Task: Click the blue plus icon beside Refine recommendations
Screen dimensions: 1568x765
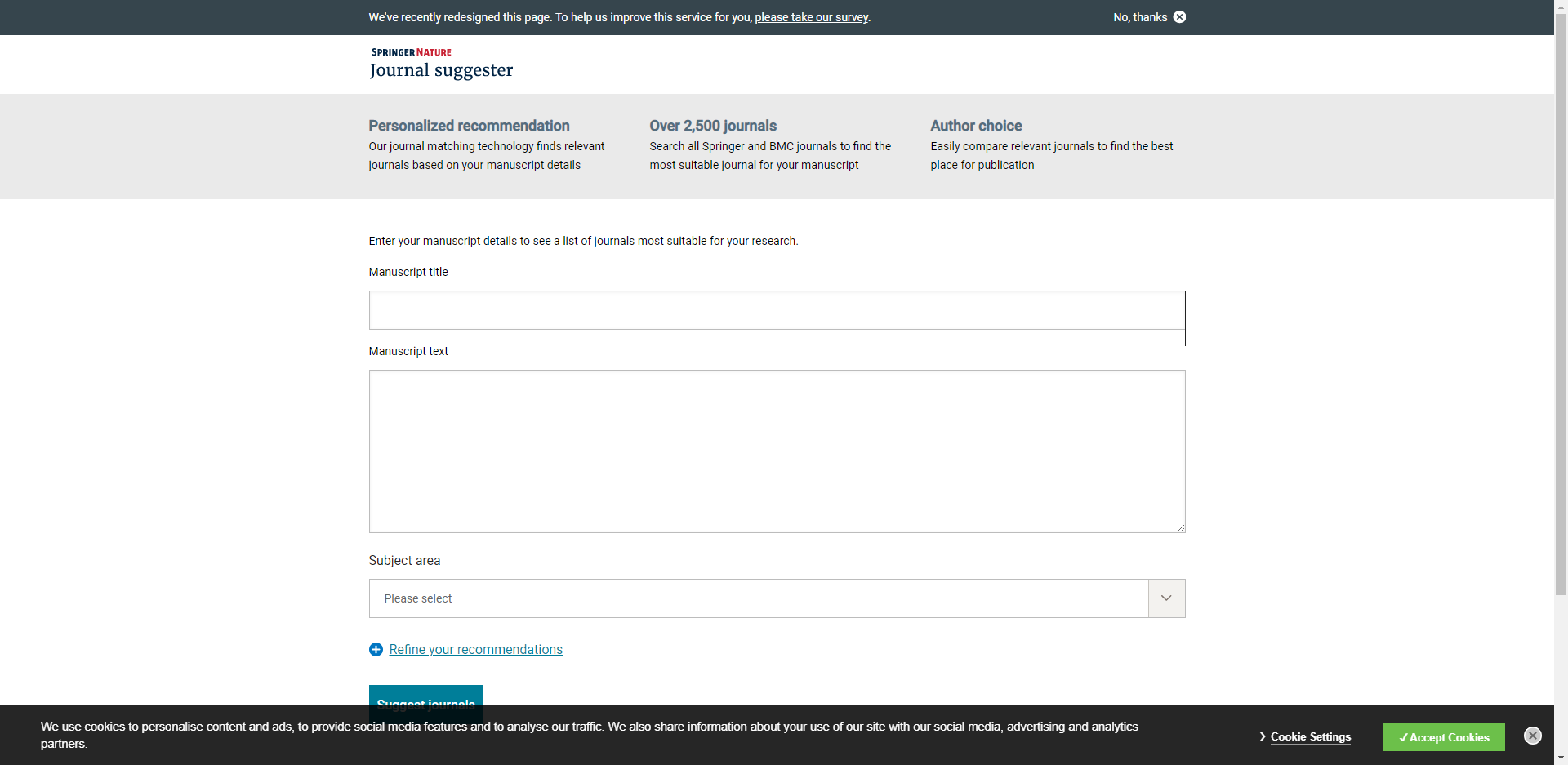Action: pyautogui.click(x=376, y=650)
